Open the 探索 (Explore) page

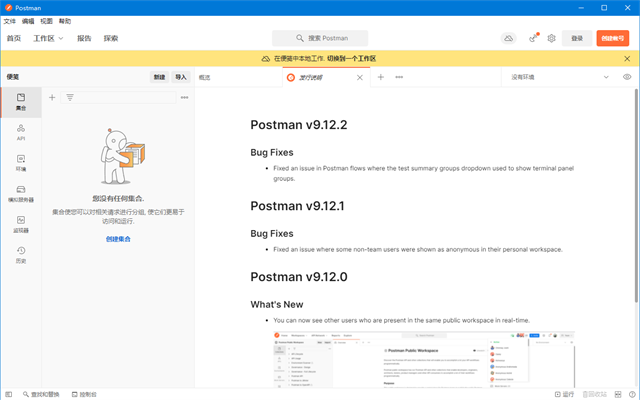point(111,38)
